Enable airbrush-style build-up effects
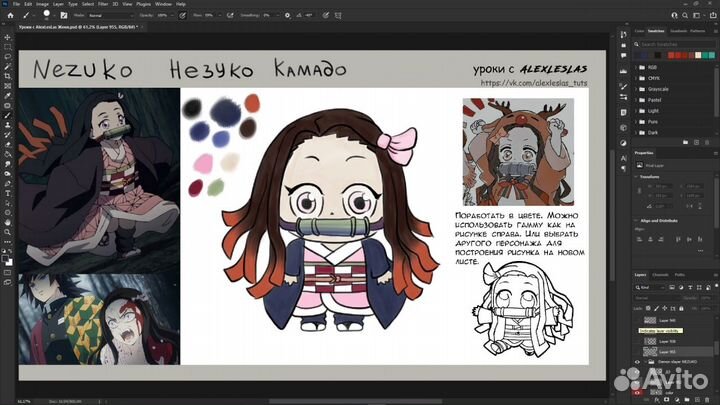 230,15
